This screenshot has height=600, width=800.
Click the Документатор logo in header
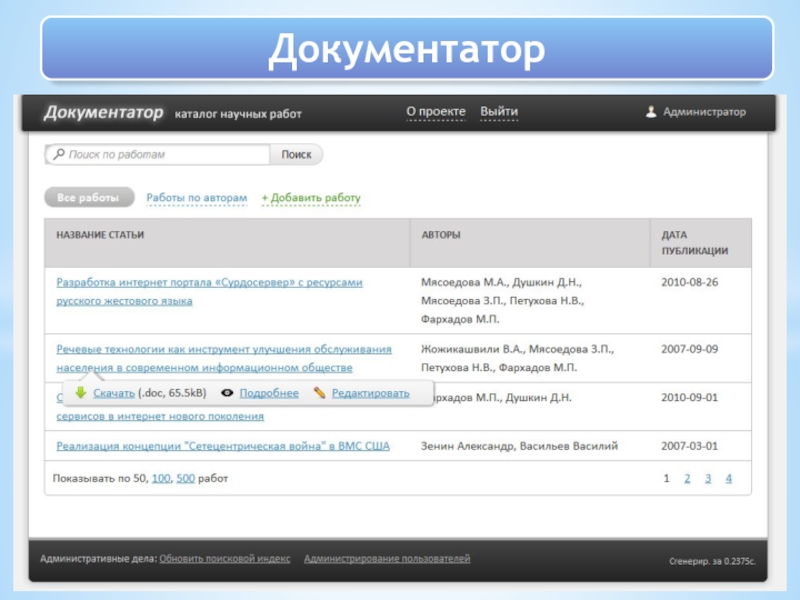point(103,113)
